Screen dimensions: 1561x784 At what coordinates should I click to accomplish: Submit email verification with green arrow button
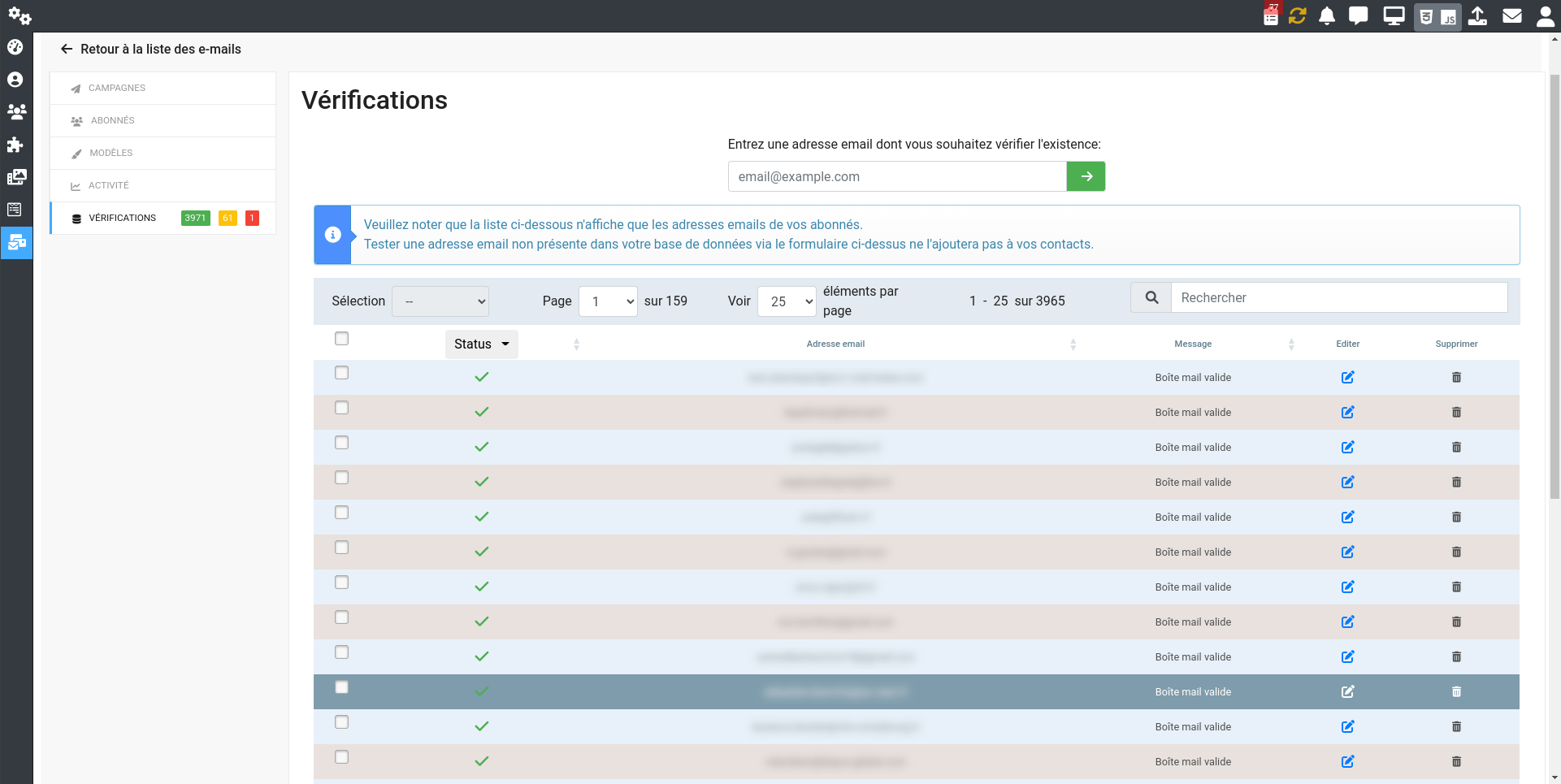click(x=1086, y=176)
